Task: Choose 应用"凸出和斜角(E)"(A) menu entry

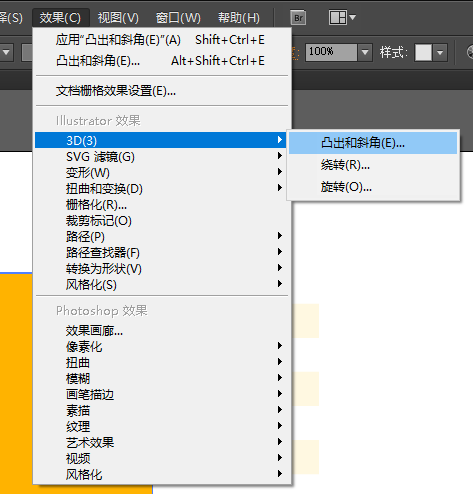Action: pos(162,40)
